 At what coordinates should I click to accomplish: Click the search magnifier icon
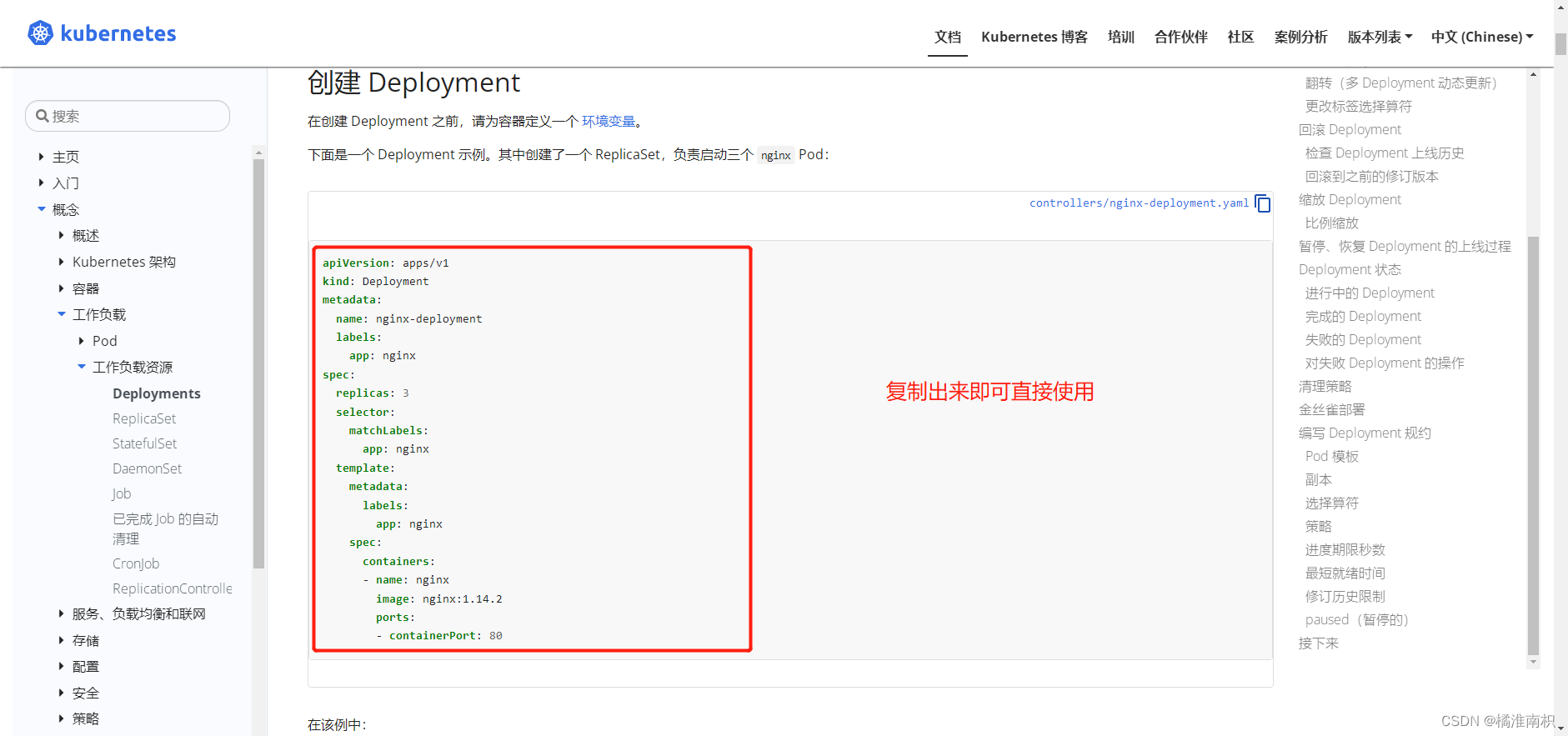(x=42, y=116)
